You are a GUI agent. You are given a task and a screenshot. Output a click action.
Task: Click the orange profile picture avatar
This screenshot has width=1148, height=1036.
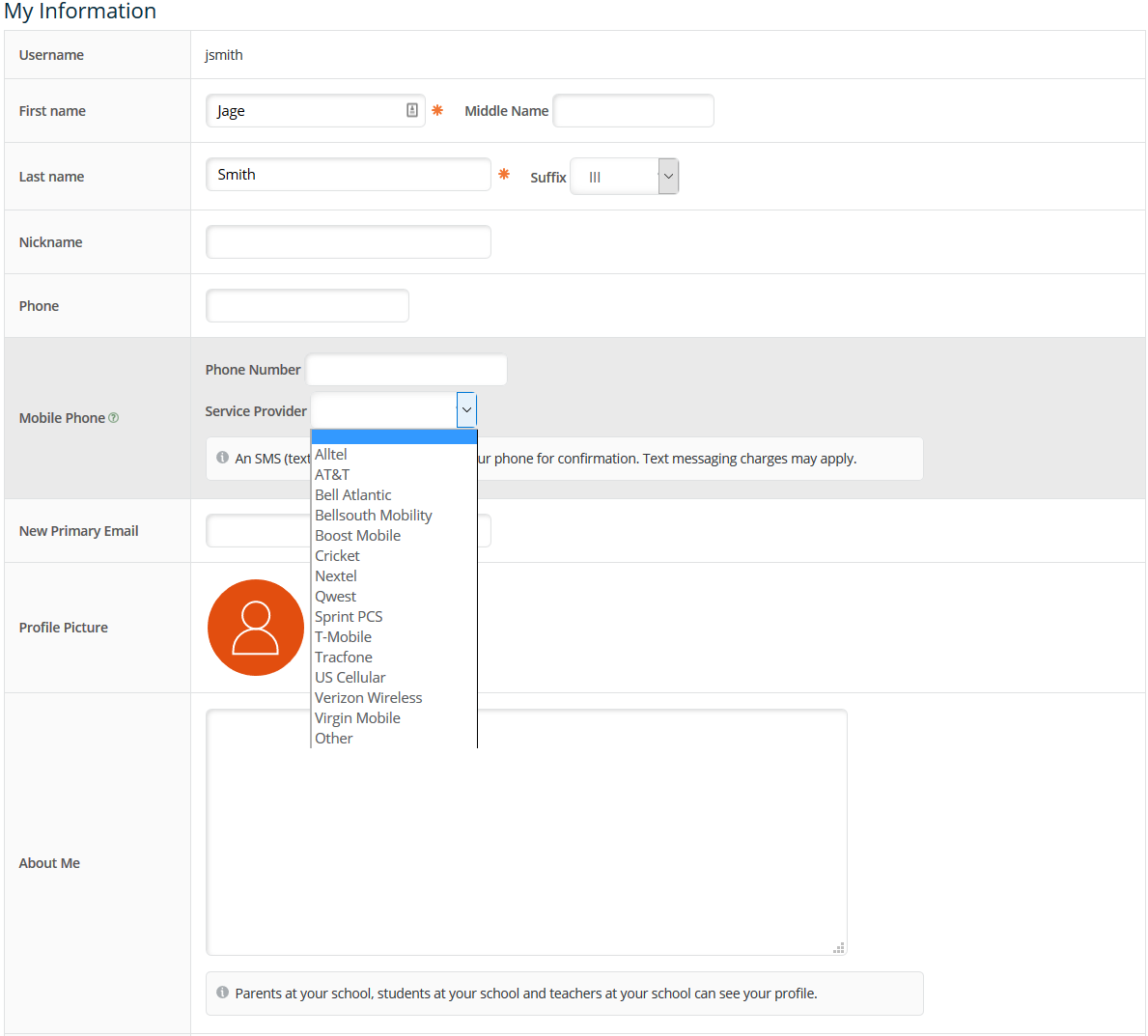[x=256, y=628]
